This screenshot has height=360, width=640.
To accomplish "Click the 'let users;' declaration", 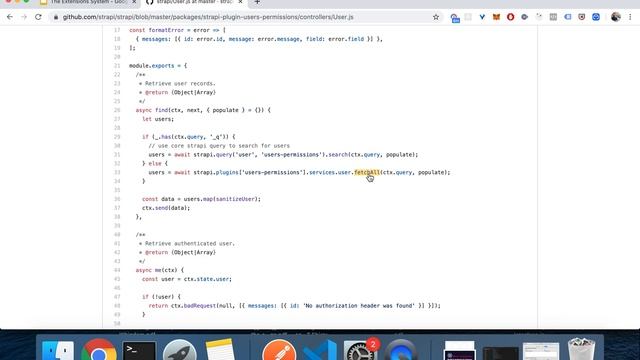I will click(x=158, y=119).
